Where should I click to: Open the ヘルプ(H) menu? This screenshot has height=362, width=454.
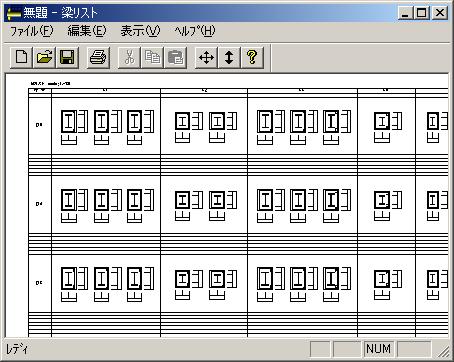[x=195, y=31]
